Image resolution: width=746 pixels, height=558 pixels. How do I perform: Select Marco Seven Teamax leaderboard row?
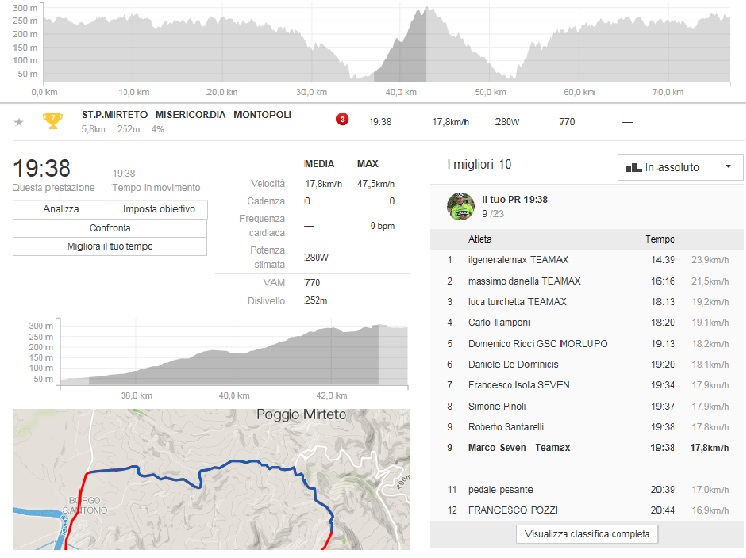click(x=519, y=448)
